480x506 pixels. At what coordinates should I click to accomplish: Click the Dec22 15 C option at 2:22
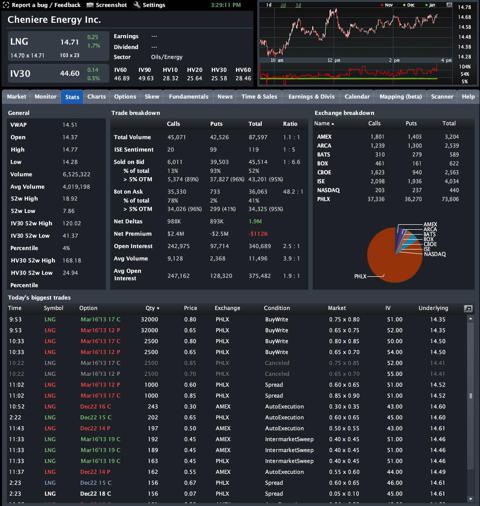tap(96, 418)
